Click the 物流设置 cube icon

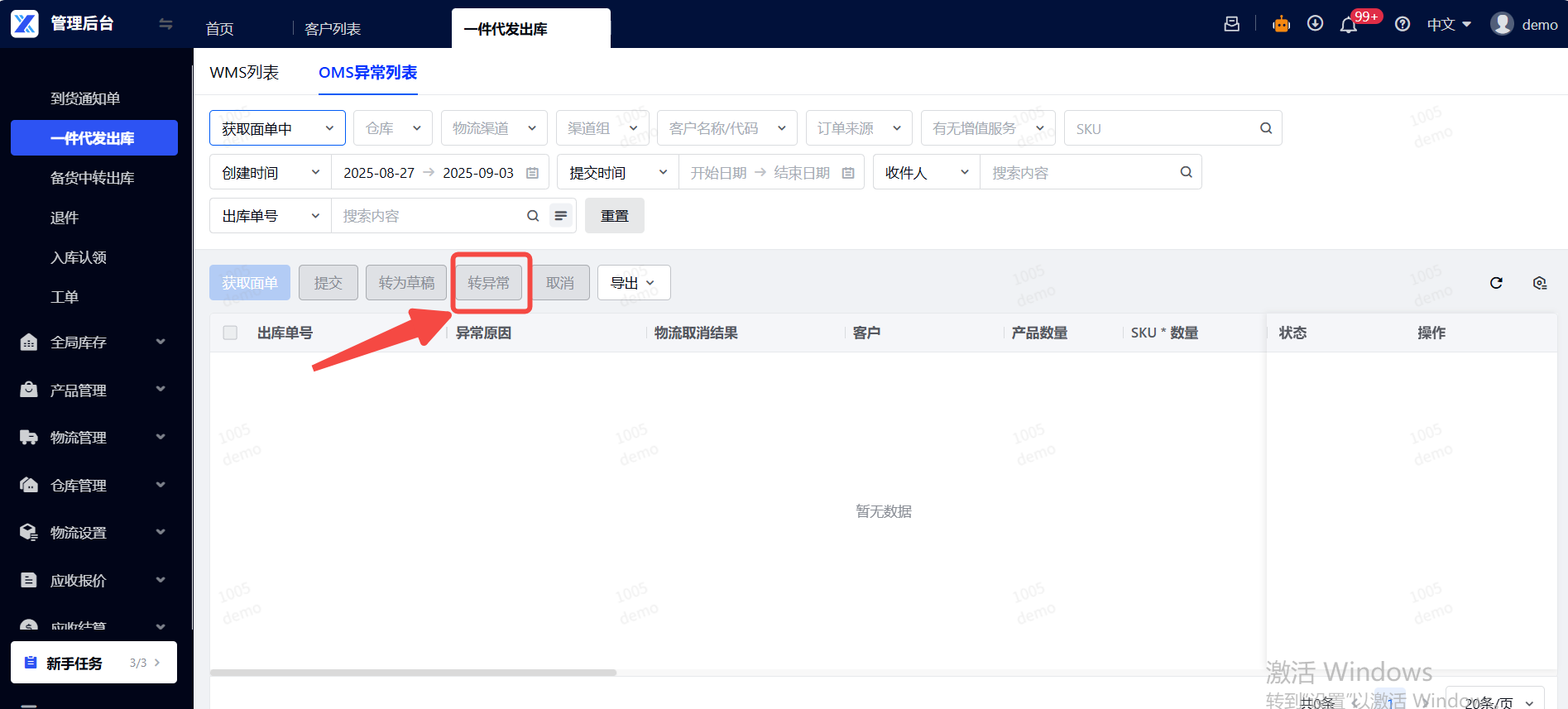pyautogui.click(x=29, y=532)
